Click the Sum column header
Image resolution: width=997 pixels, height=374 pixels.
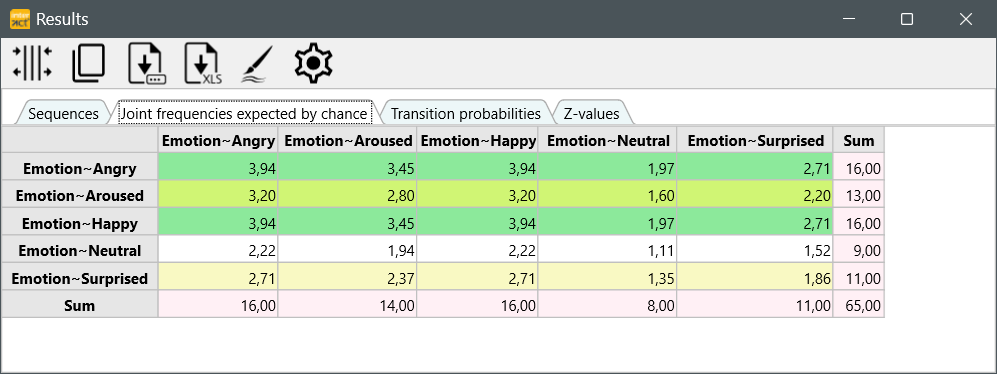click(x=858, y=141)
